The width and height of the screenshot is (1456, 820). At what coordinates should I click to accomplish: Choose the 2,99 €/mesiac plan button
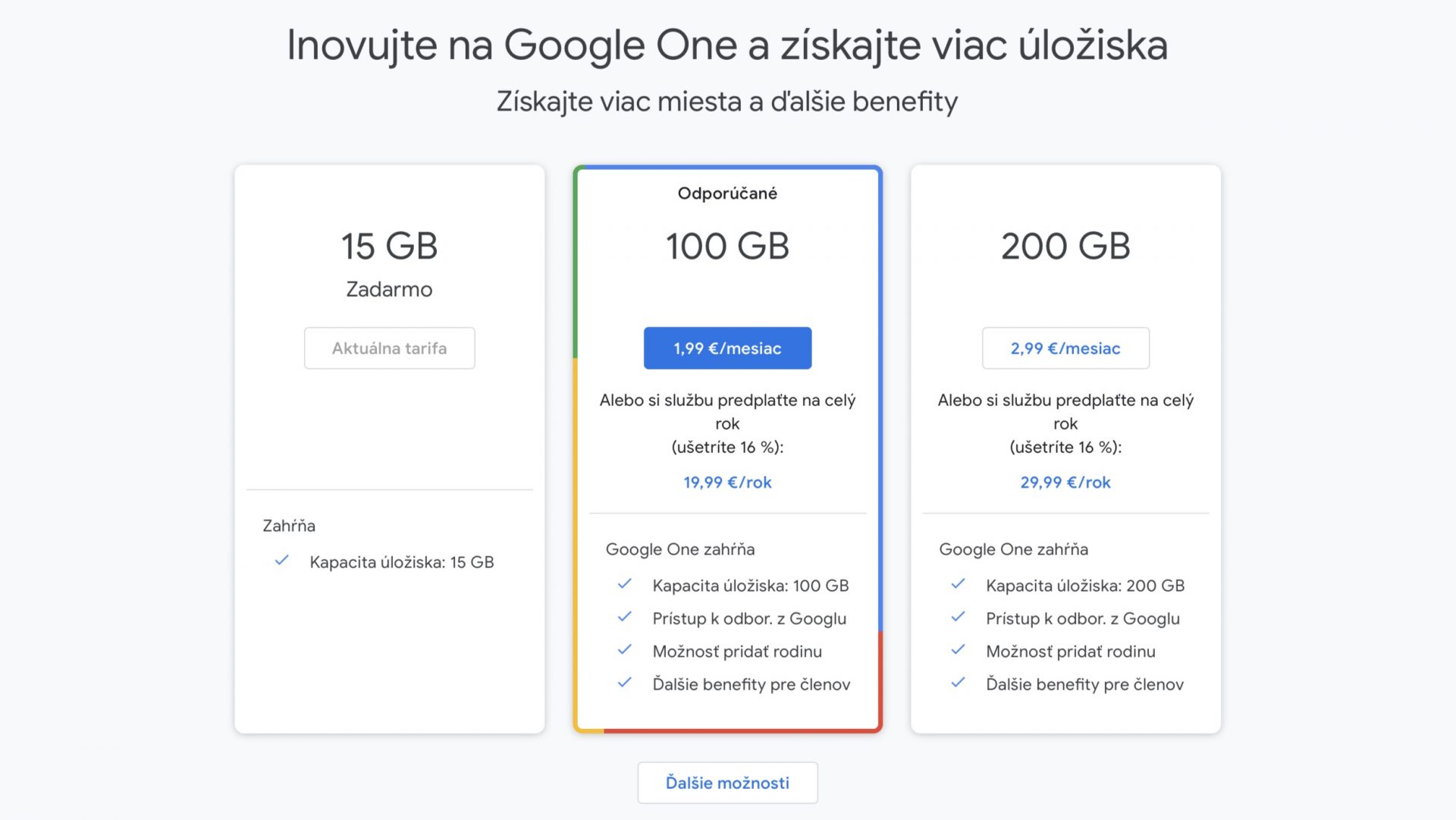[x=1065, y=348]
